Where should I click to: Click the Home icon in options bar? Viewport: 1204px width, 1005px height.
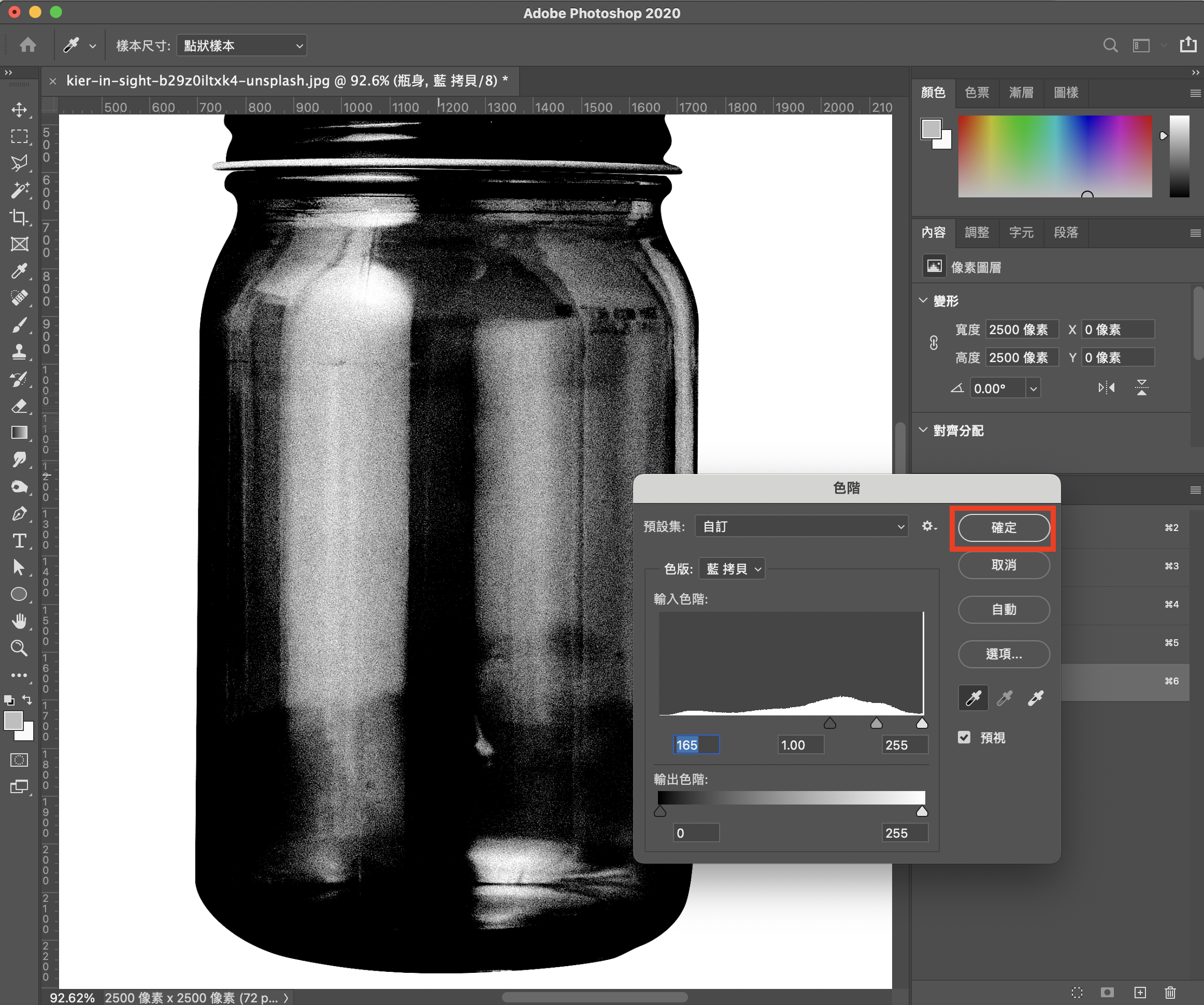27,45
